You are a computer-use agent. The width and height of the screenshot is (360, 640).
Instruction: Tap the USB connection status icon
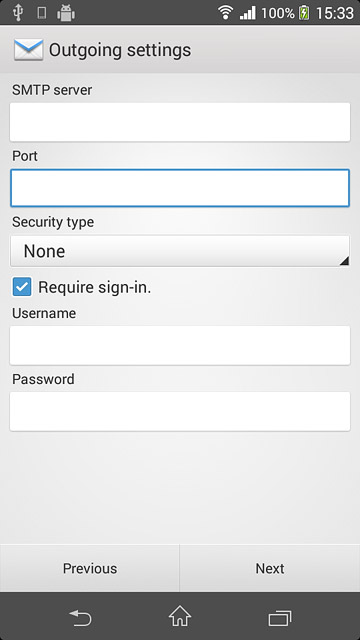click(x=17, y=13)
